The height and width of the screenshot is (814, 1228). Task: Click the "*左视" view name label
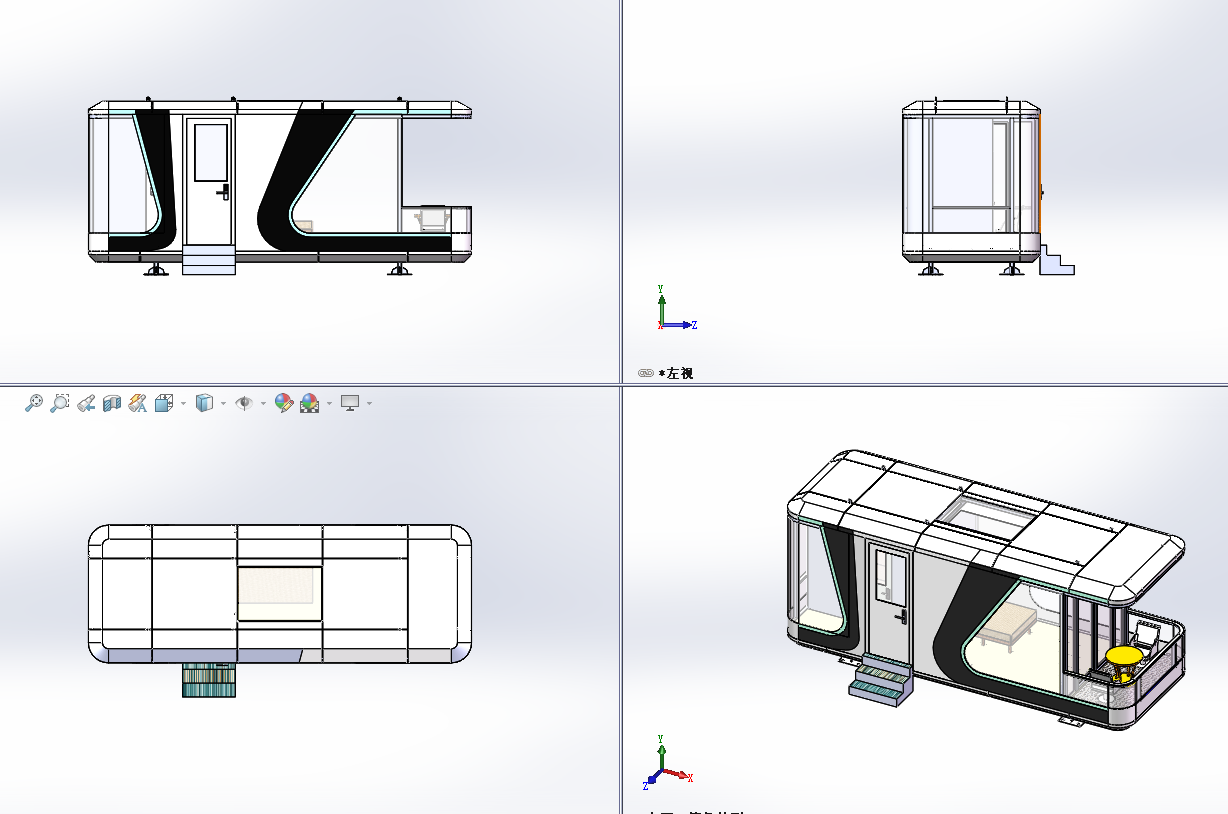(x=676, y=373)
